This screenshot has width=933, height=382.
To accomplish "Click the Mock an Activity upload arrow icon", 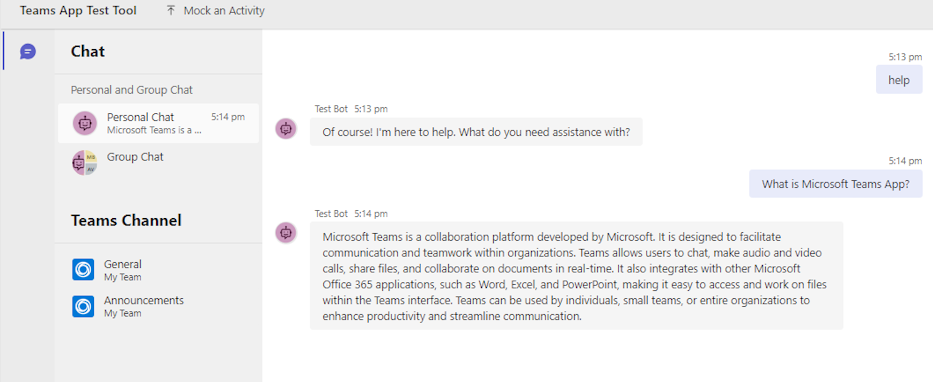I will click(x=171, y=11).
